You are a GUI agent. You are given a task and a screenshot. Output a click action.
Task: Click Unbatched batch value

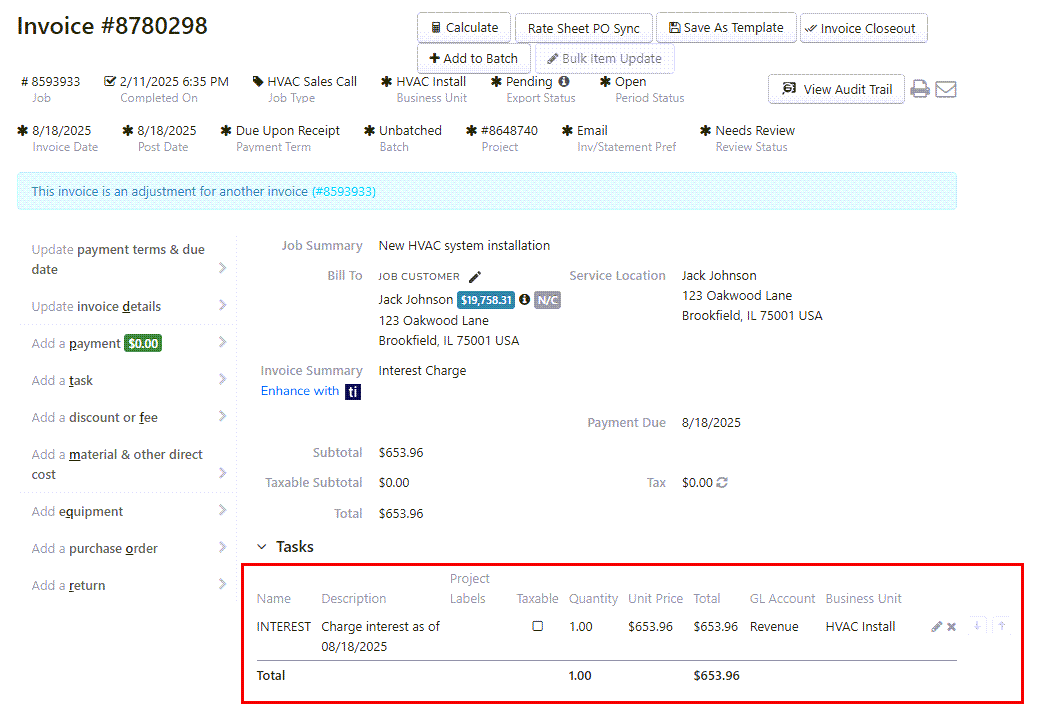pyautogui.click(x=410, y=130)
